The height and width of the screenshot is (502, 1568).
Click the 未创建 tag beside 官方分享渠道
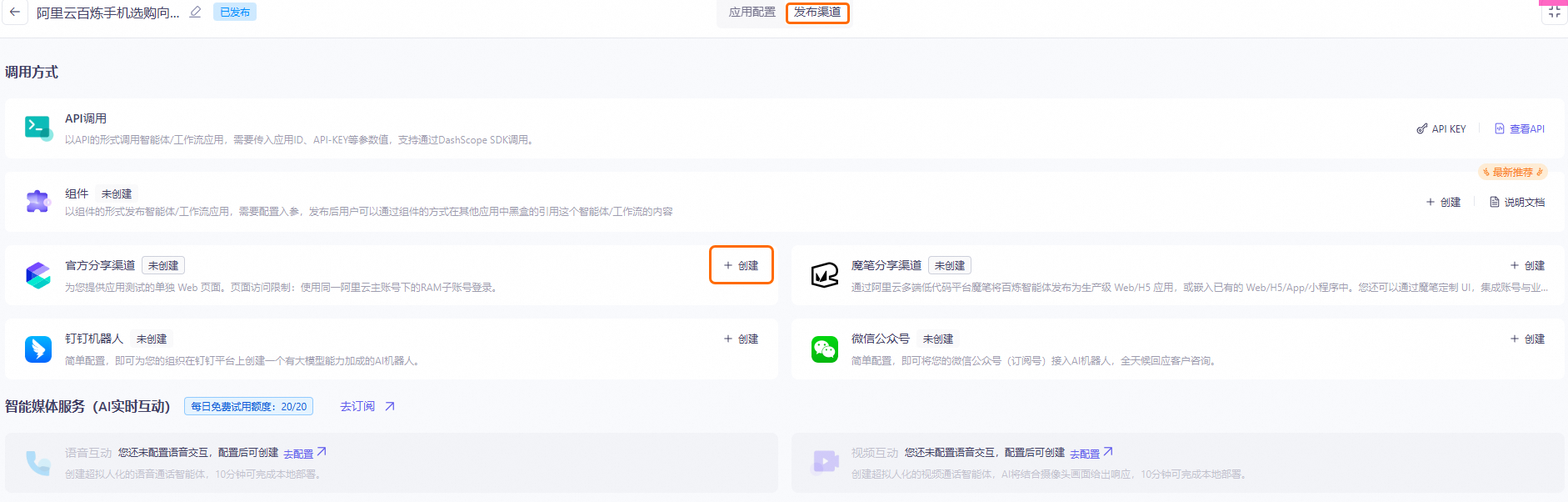click(163, 266)
